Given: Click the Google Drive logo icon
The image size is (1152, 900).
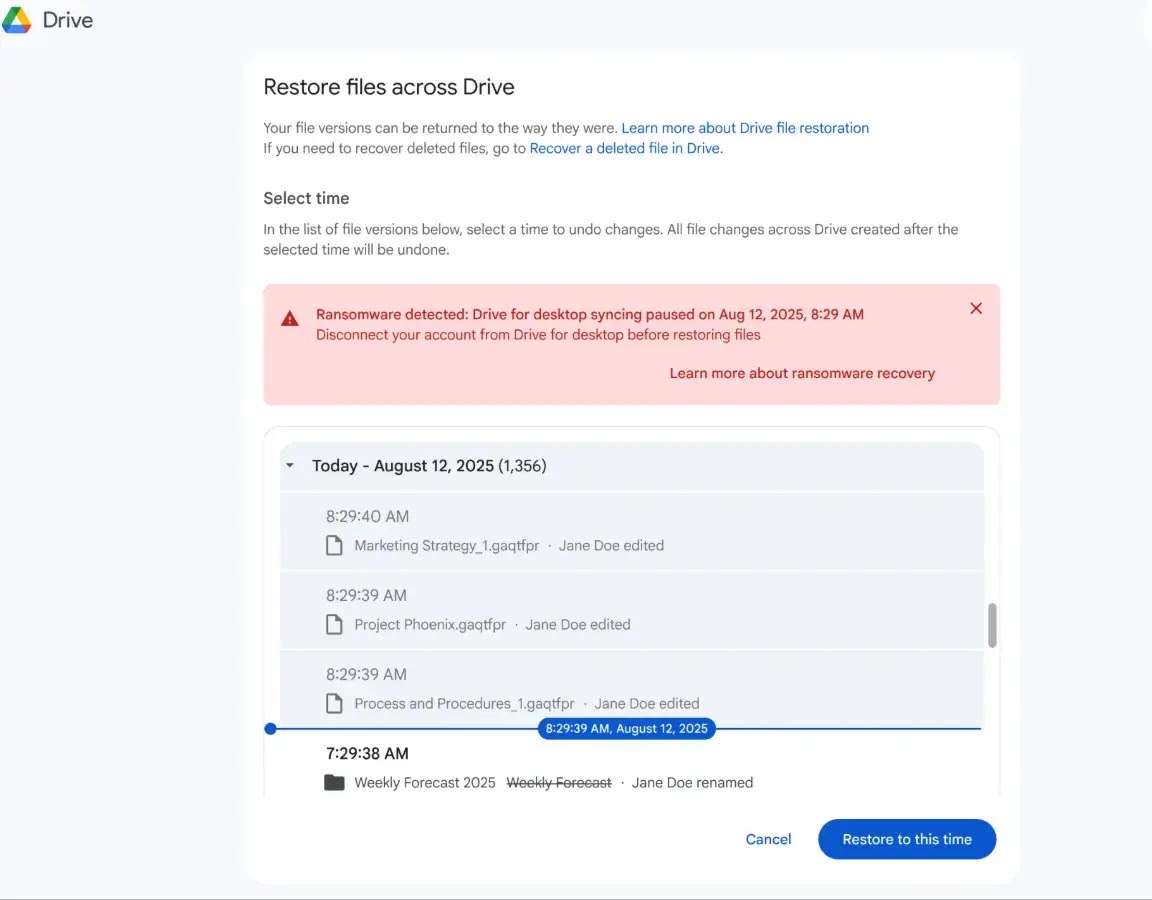Looking at the screenshot, I should click(16, 20).
